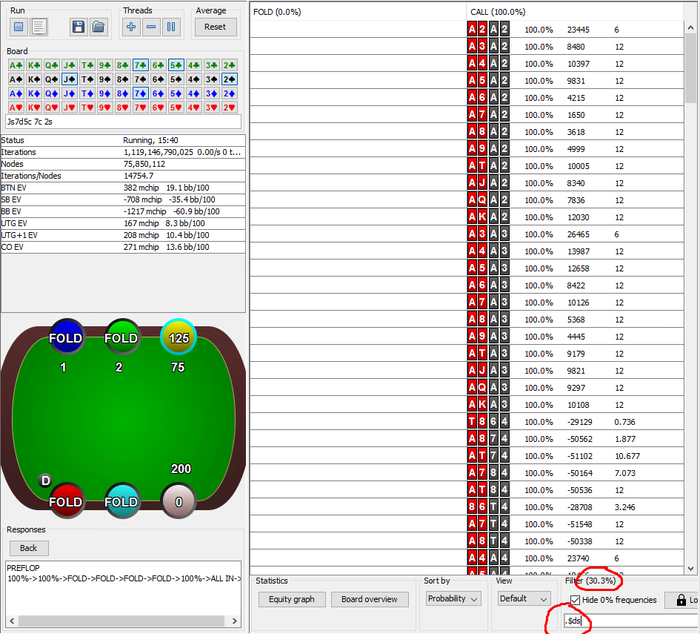Image resolution: width=700 pixels, height=634 pixels.
Task: Click the responses left scroll arrow
Action: (12, 621)
